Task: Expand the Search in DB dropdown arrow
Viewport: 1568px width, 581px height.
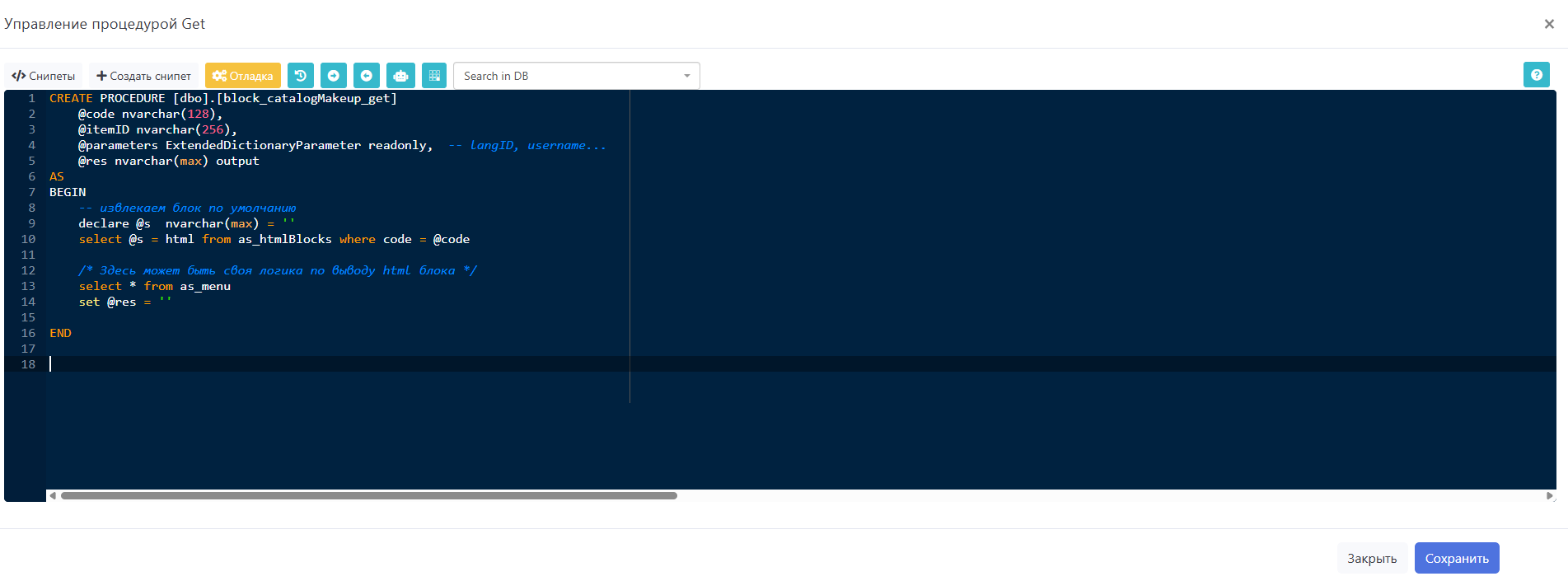Action: click(x=686, y=76)
